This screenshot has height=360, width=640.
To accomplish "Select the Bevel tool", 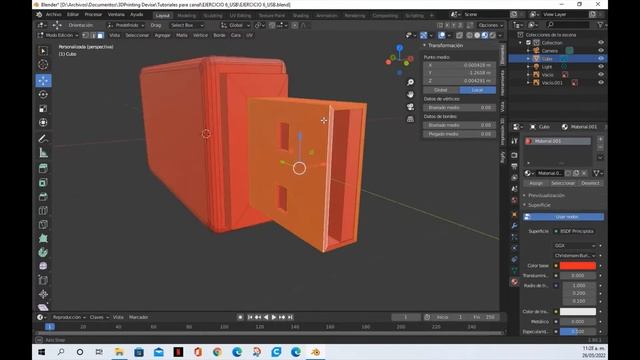I will coord(43,197).
